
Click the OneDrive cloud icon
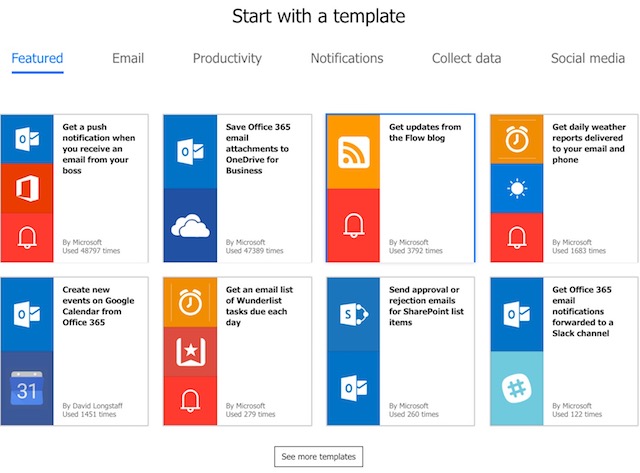[x=190, y=225]
